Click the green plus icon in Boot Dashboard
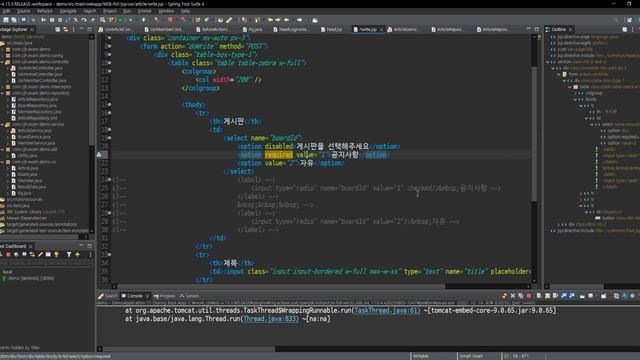640x360 pixels. click(x=77, y=255)
